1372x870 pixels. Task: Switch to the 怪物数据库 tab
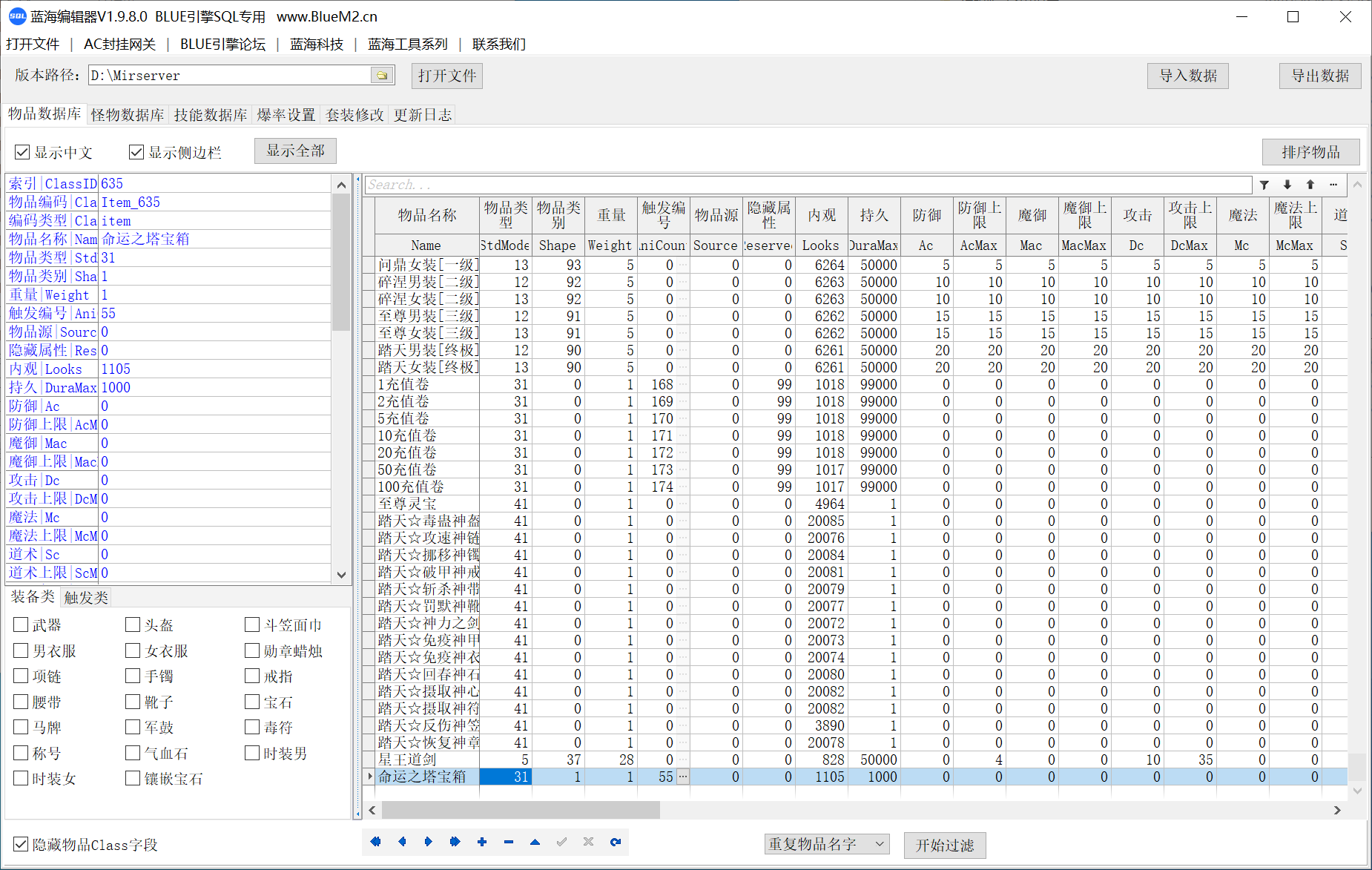[x=128, y=115]
